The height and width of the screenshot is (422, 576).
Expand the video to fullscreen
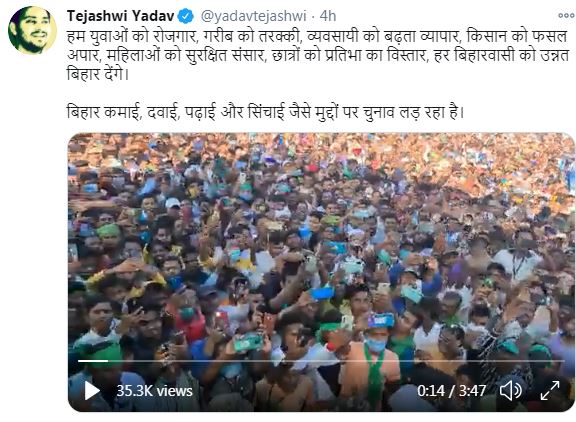coord(550,390)
